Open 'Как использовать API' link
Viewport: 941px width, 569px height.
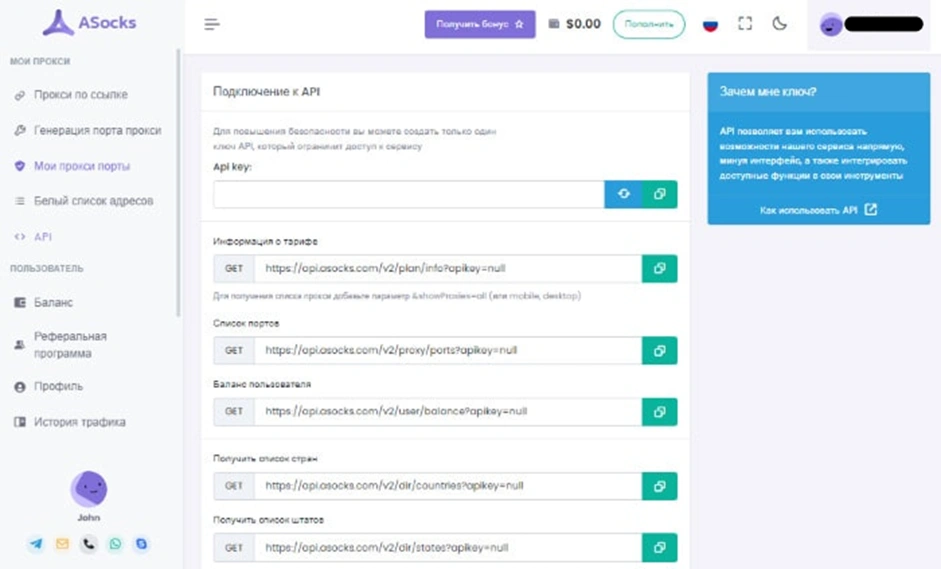817,210
